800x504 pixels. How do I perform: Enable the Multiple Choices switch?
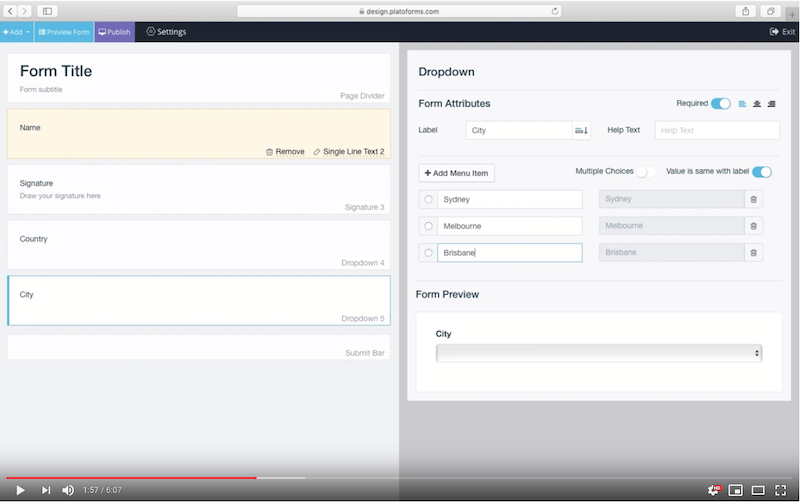(647, 172)
